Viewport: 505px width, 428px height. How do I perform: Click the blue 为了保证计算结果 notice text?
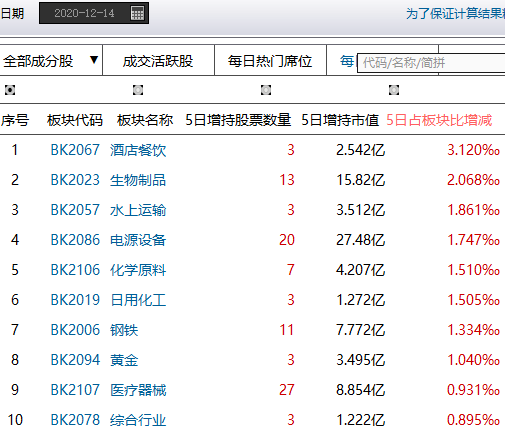(455, 14)
